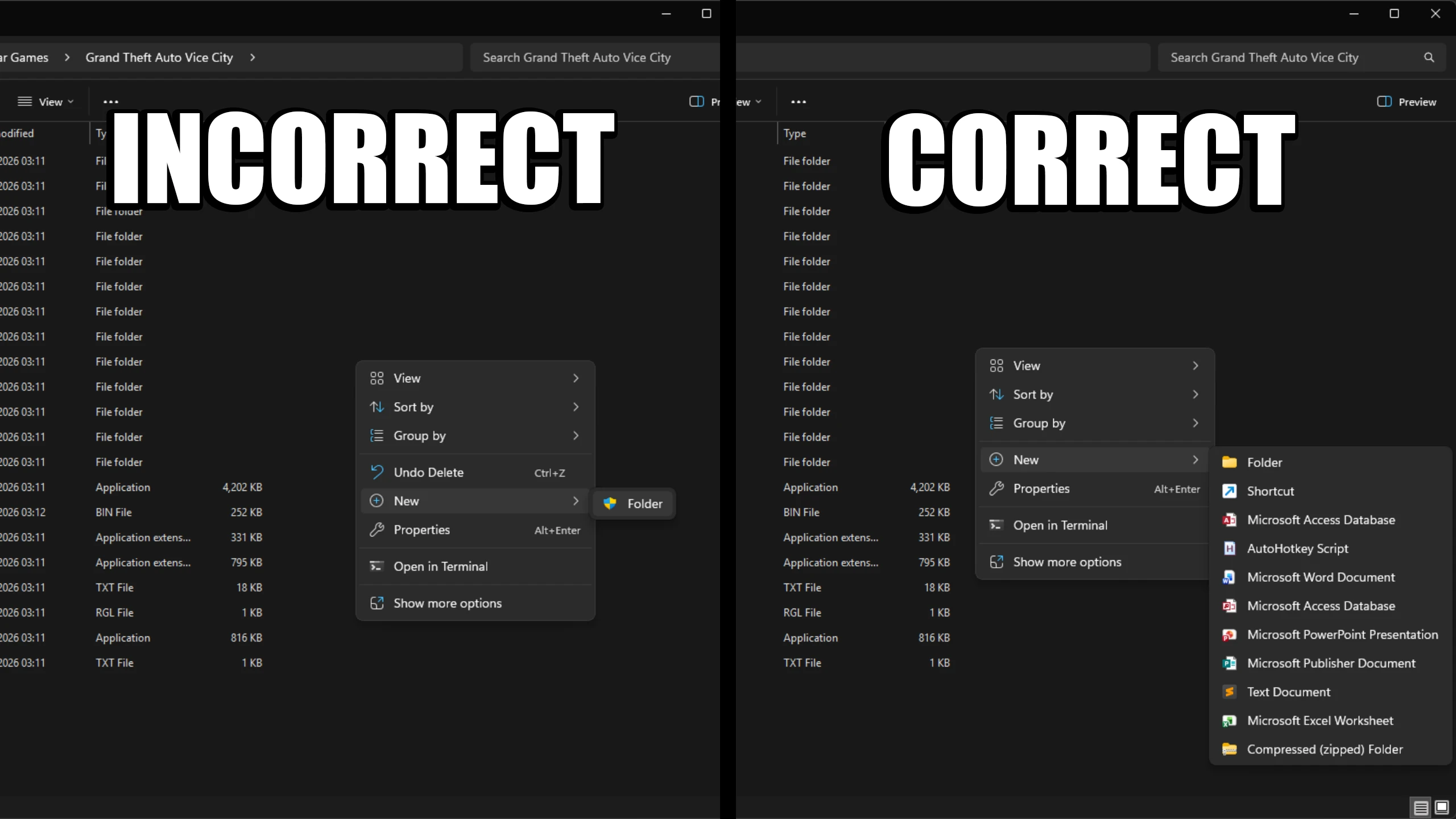Select Undo Delete in left context menu

(428, 473)
